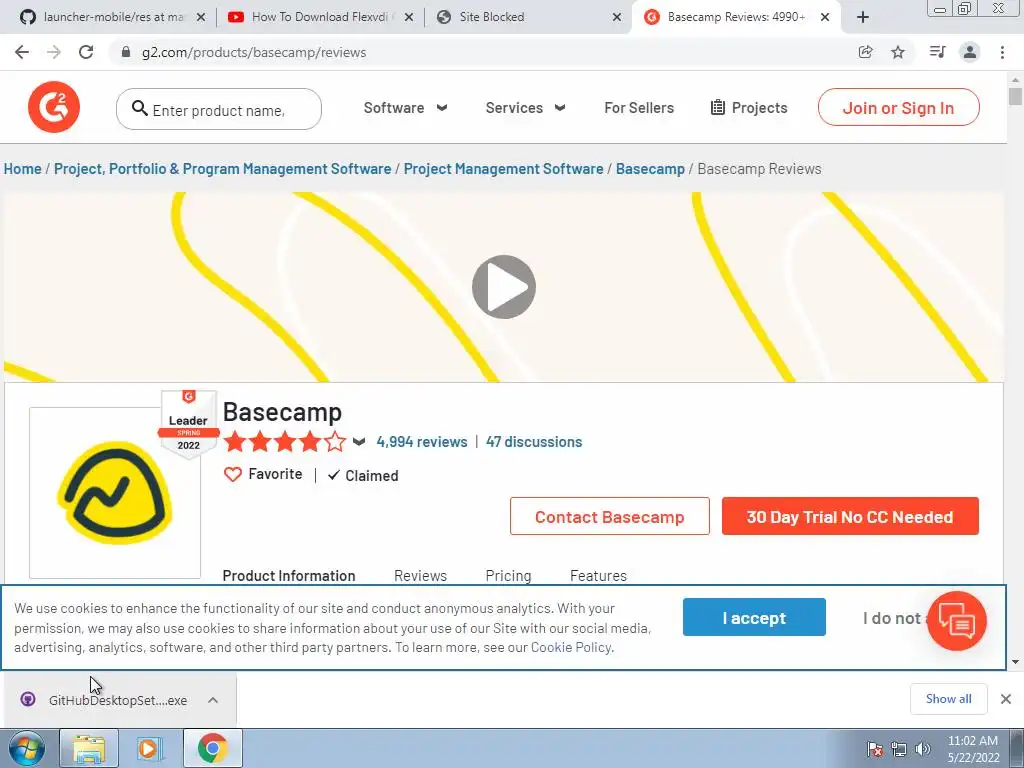The height and width of the screenshot is (768, 1024).
Task: Close the downloads bar
Action: coord(1006,699)
